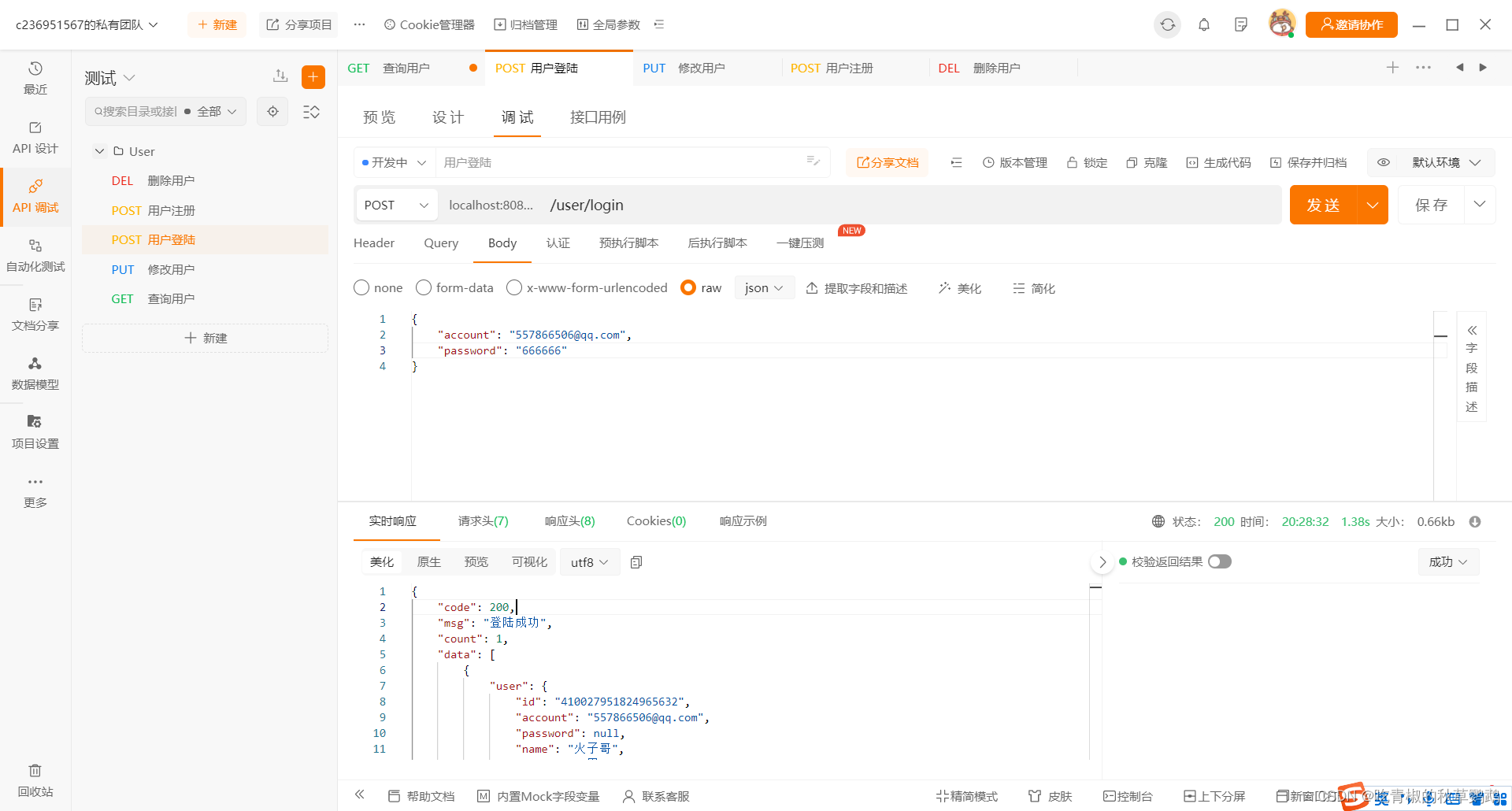
Task: Open the POST method dropdown
Action: tap(397, 205)
